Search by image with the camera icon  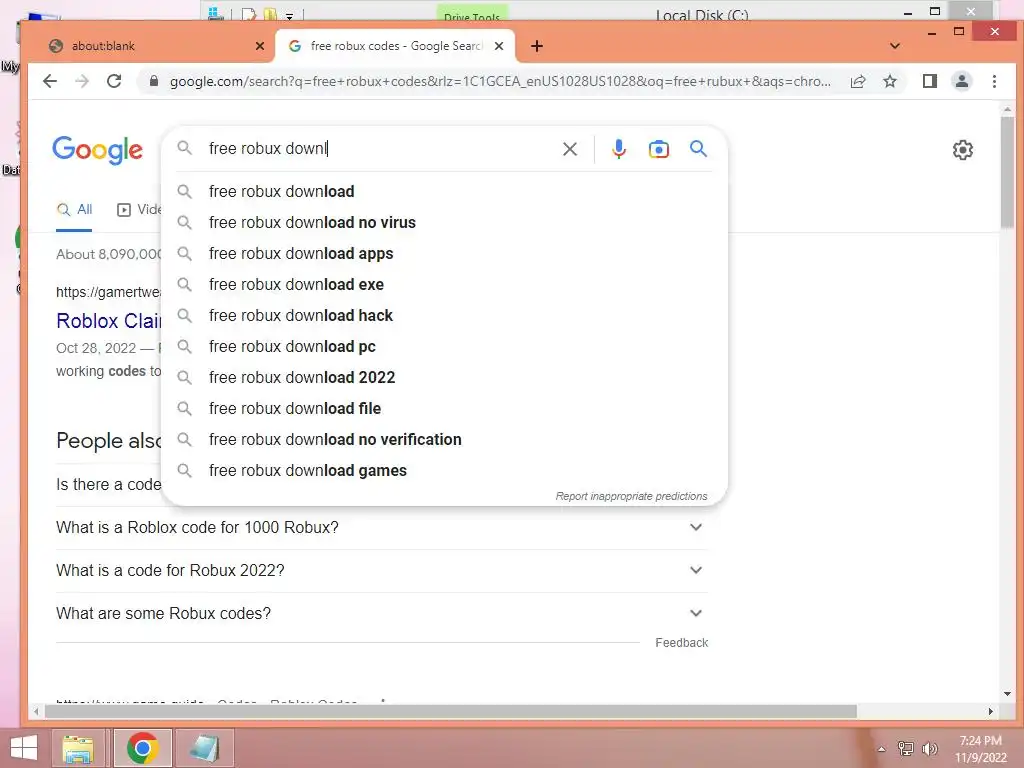[658, 149]
